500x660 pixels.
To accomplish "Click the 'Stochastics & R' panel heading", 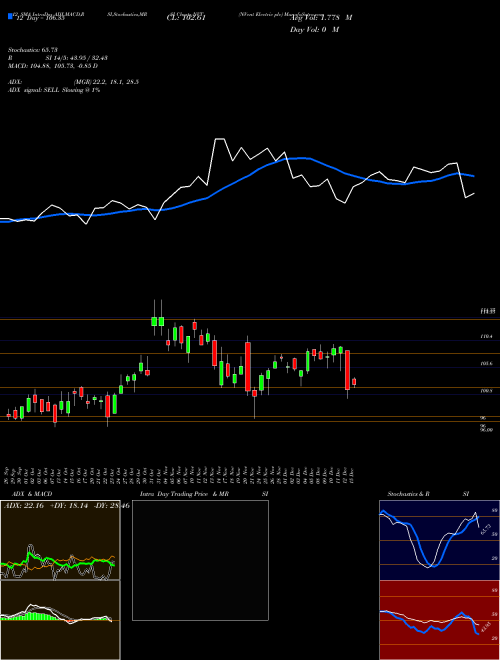I will click(409, 494).
